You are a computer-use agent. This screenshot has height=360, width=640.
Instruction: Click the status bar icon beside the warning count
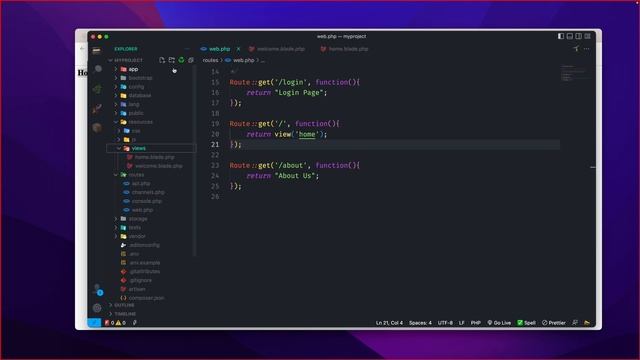pos(135,323)
